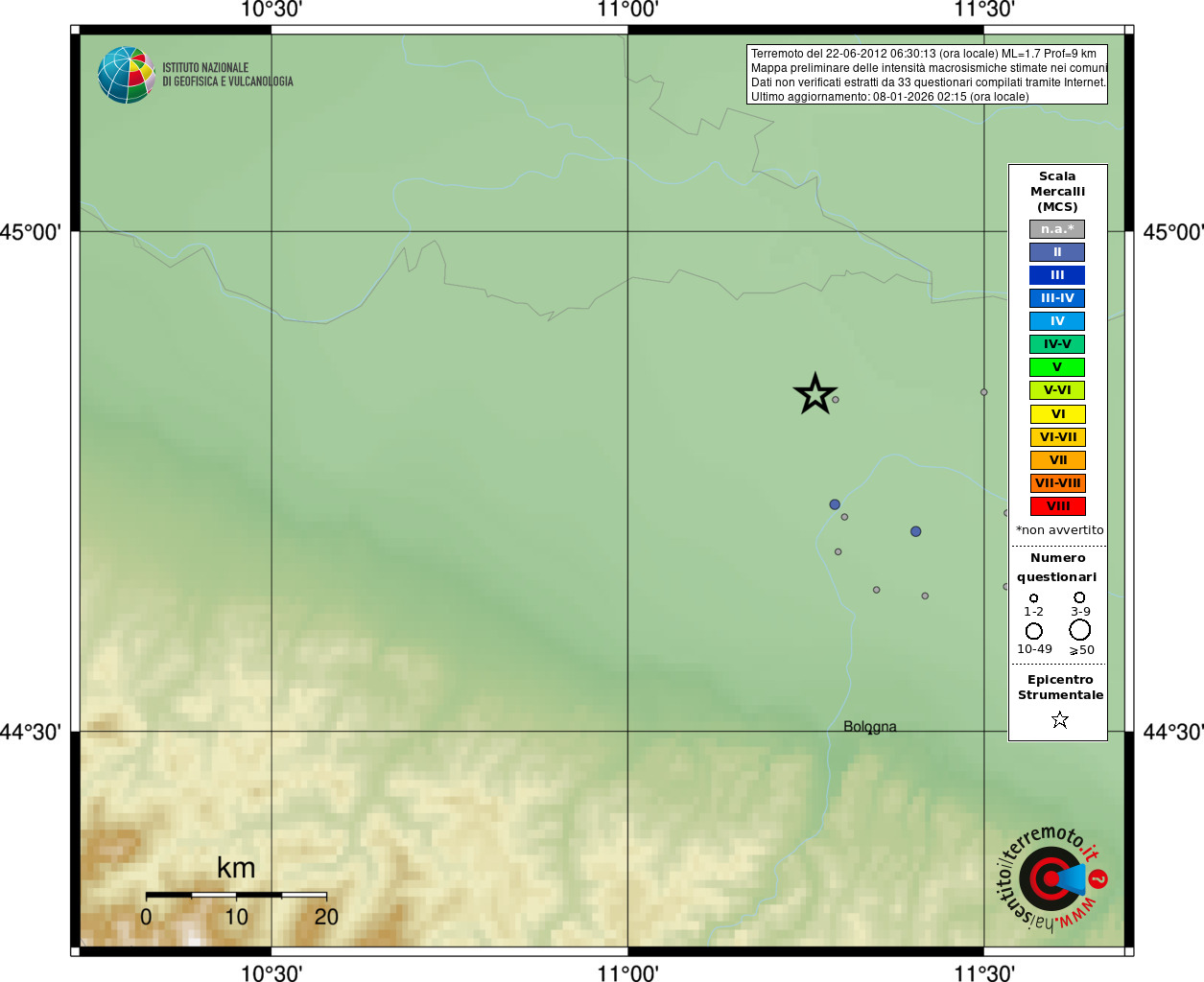The width and height of the screenshot is (1204, 982).
Task: Click the 3-9 questionnaires circle in legend
Action: coord(1079,596)
